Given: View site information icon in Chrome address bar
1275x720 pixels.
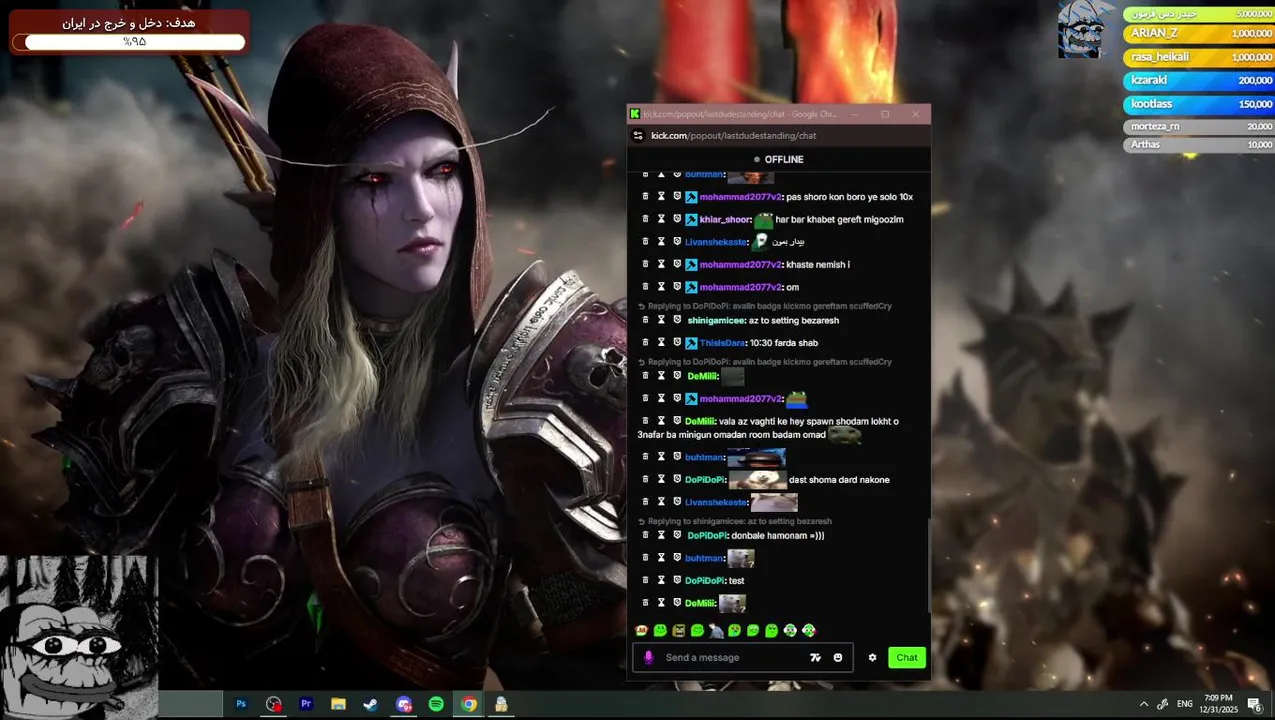Looking at the screenshot, I should (x=638, y=135).
